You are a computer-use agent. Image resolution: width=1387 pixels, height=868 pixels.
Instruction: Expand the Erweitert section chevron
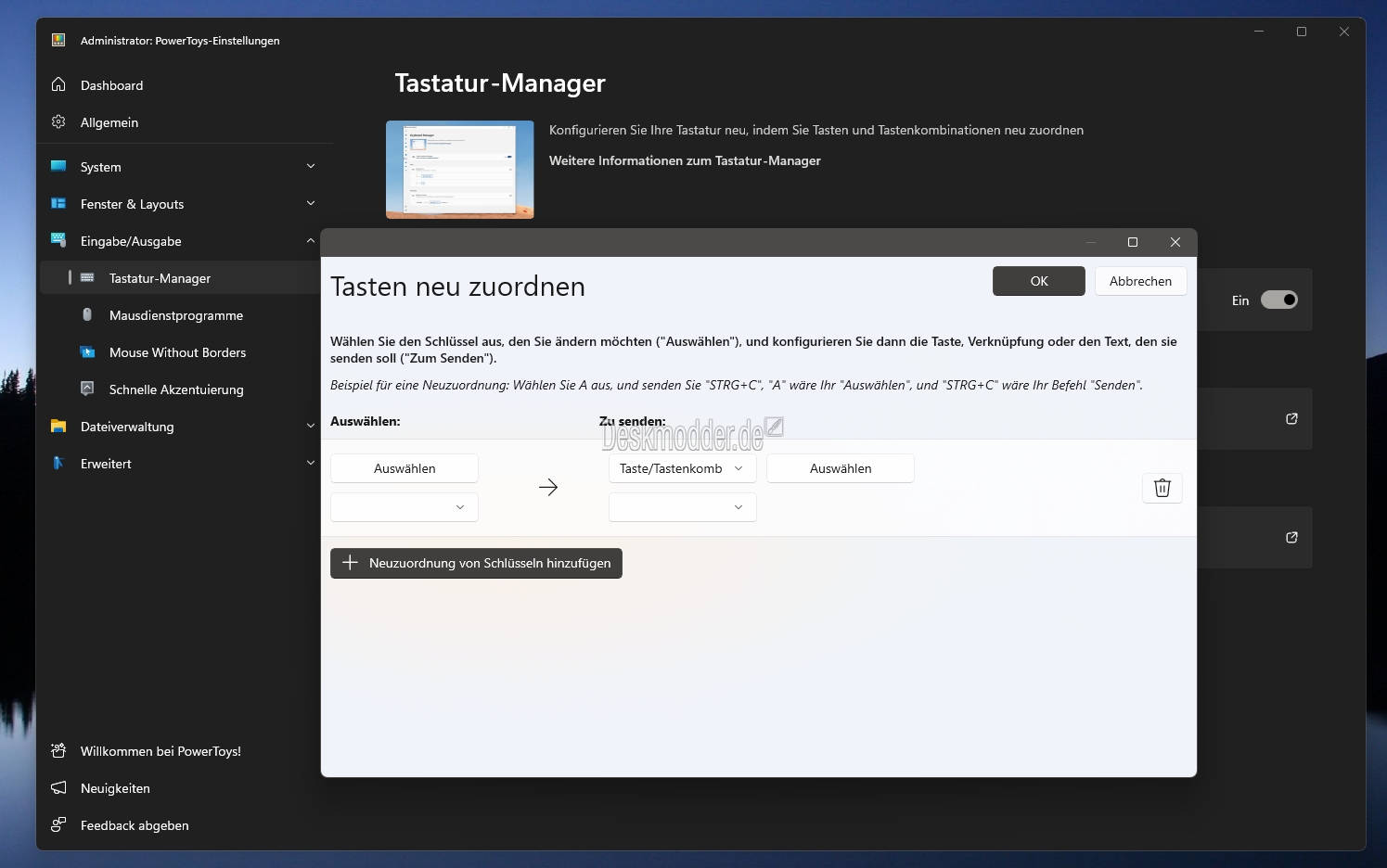coord(311,463)
